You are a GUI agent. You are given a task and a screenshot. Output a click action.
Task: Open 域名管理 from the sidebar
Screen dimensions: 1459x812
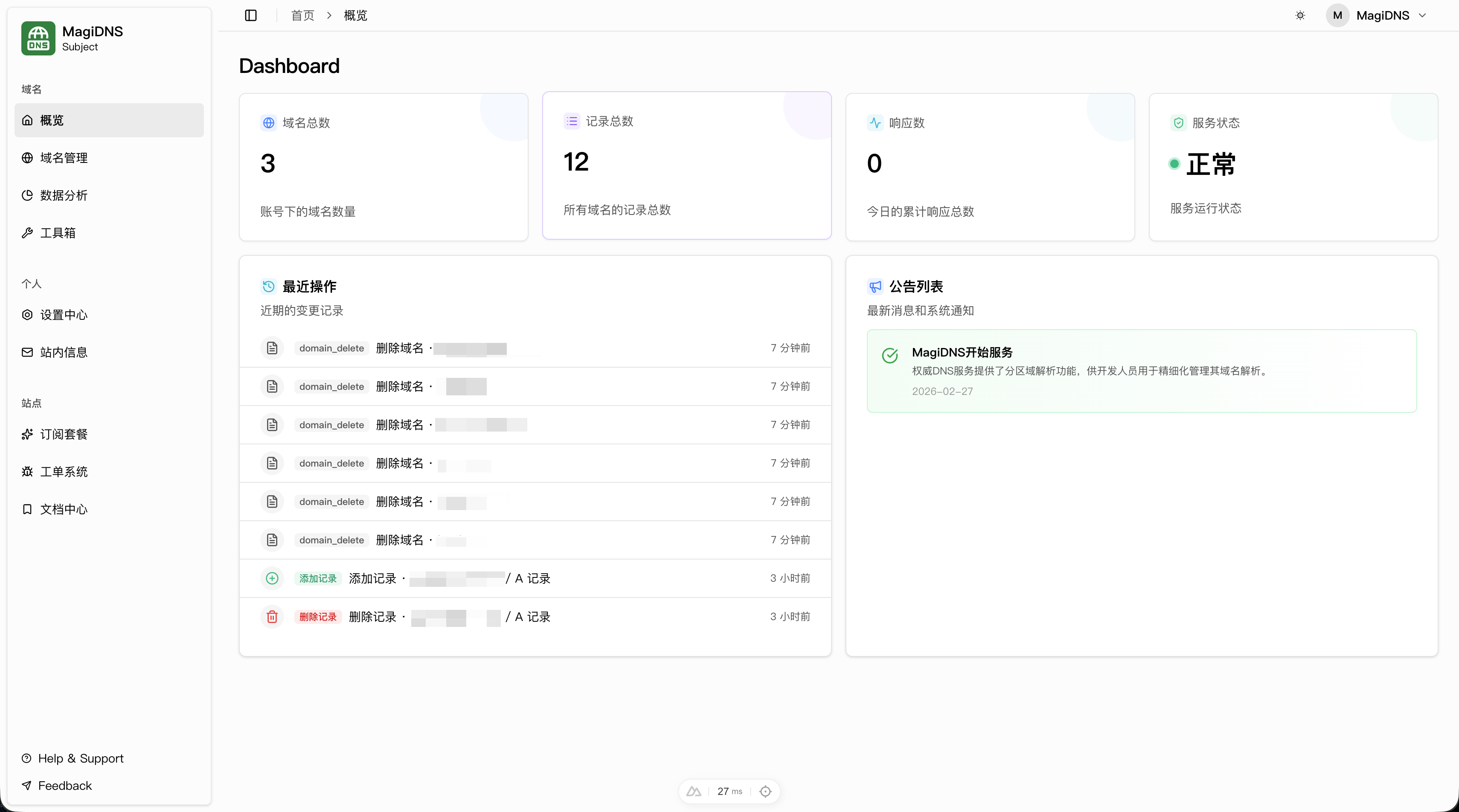(64, 158)
